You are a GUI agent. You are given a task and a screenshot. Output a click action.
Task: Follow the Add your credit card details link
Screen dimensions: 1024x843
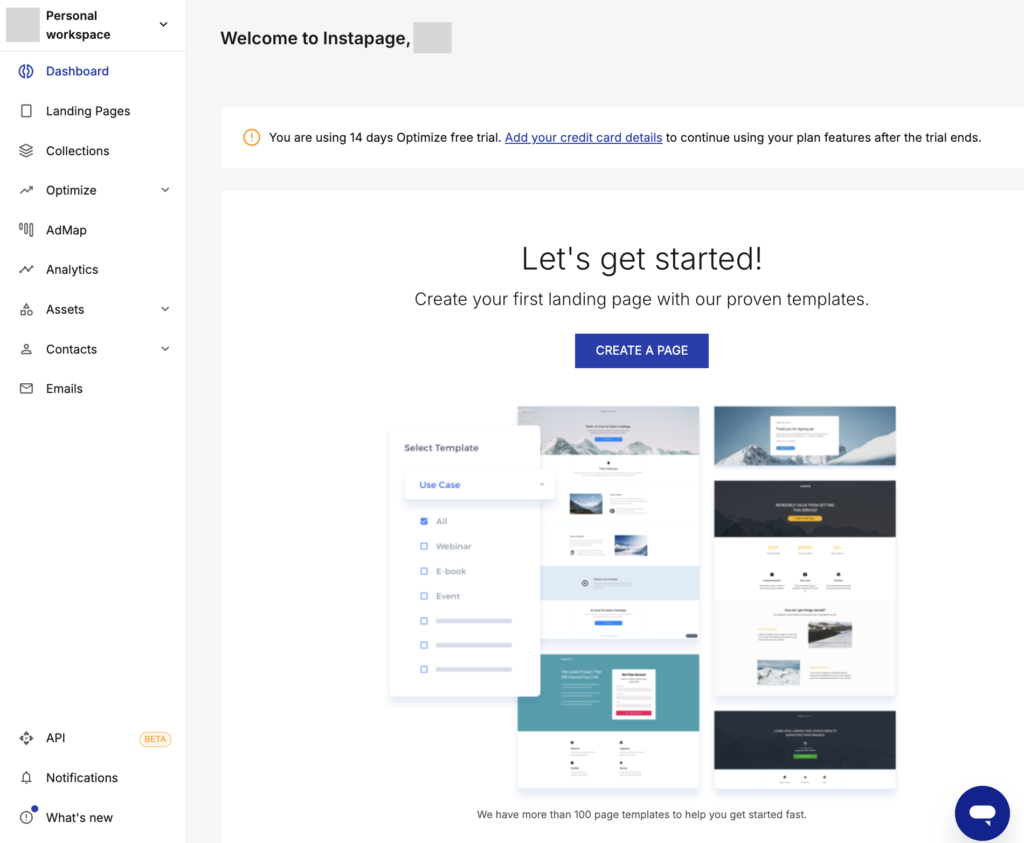[583, 137]
